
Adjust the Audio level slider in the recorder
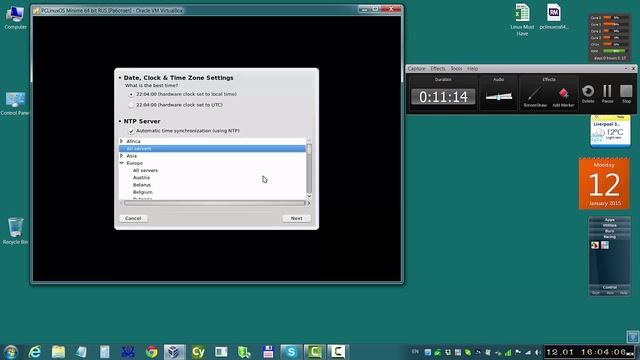(498, 97)
